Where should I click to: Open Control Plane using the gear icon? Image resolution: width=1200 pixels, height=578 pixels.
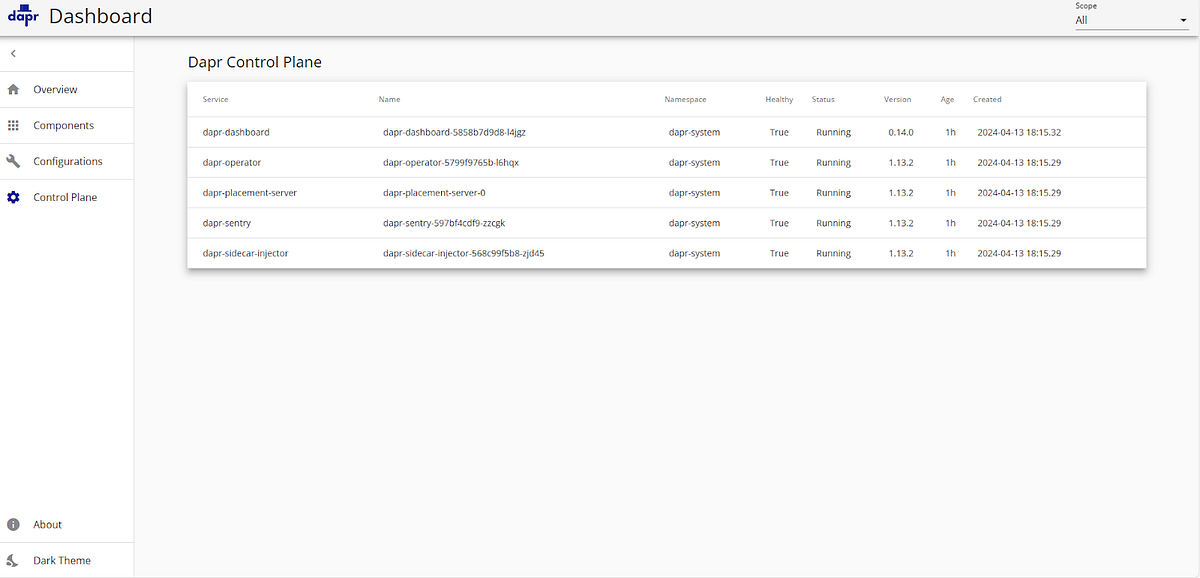11,197
